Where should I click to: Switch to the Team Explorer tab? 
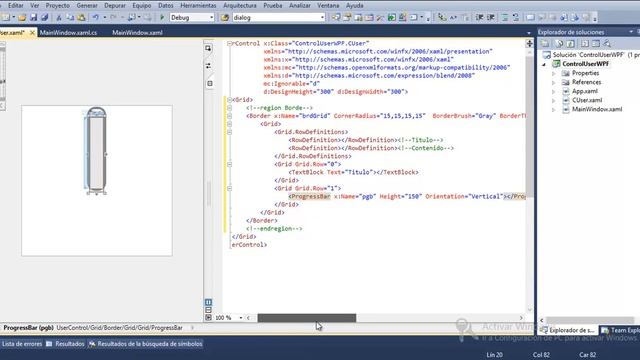coord(620,330)
